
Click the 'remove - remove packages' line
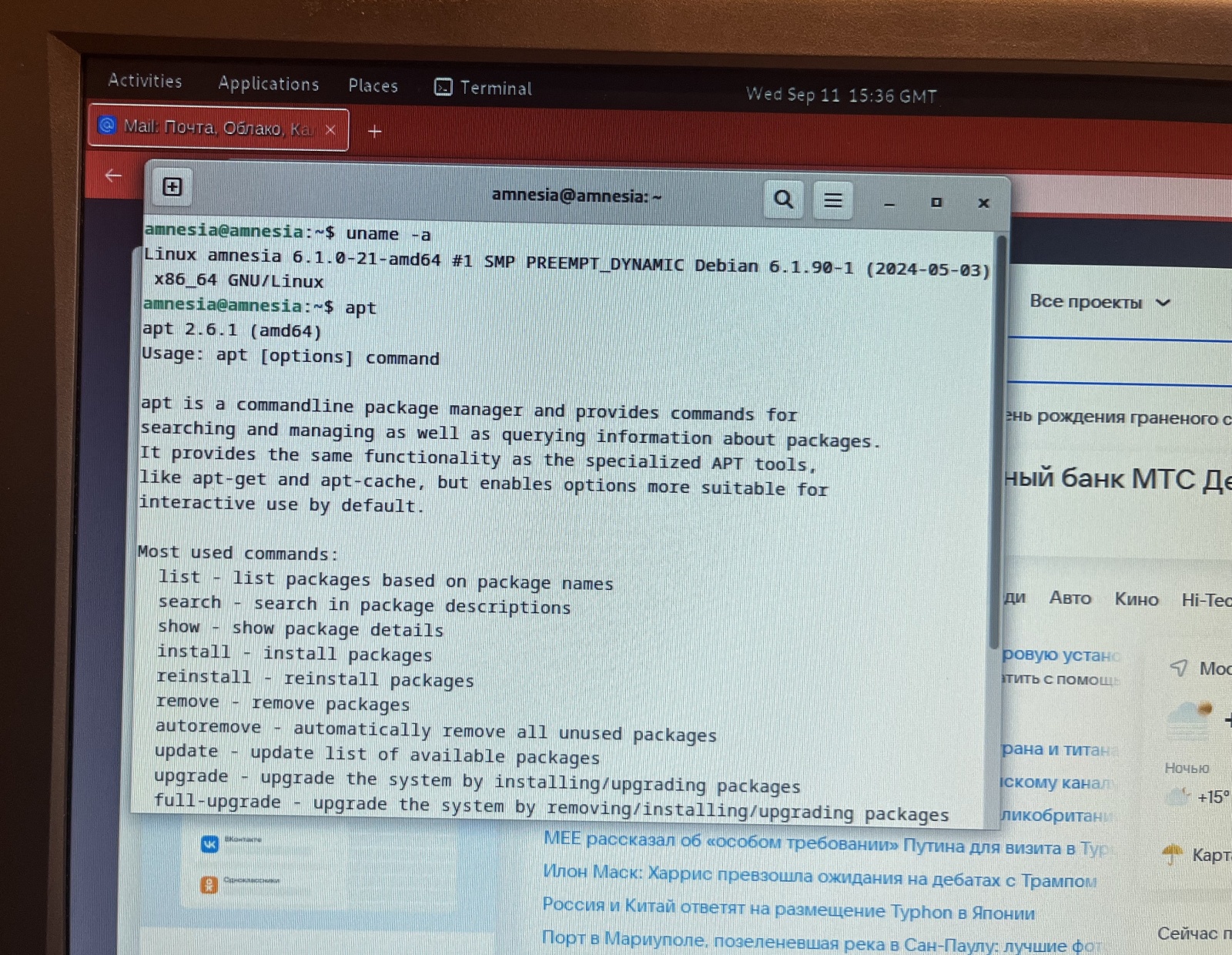click(283, 703)
